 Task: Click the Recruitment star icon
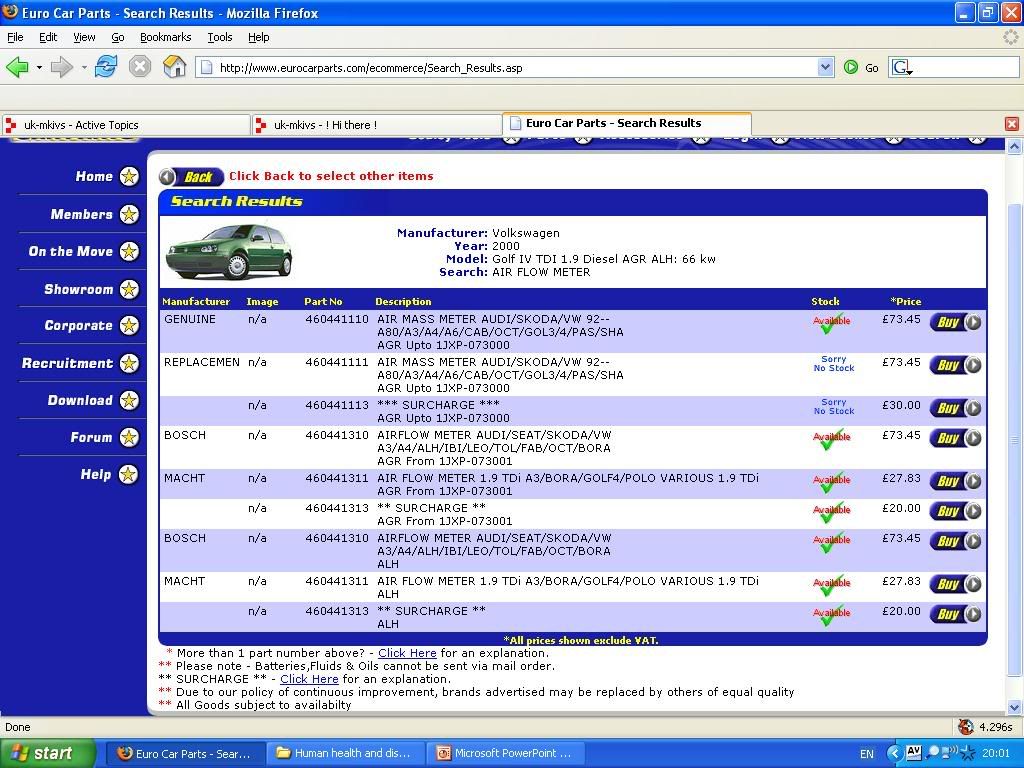(129, 363)
